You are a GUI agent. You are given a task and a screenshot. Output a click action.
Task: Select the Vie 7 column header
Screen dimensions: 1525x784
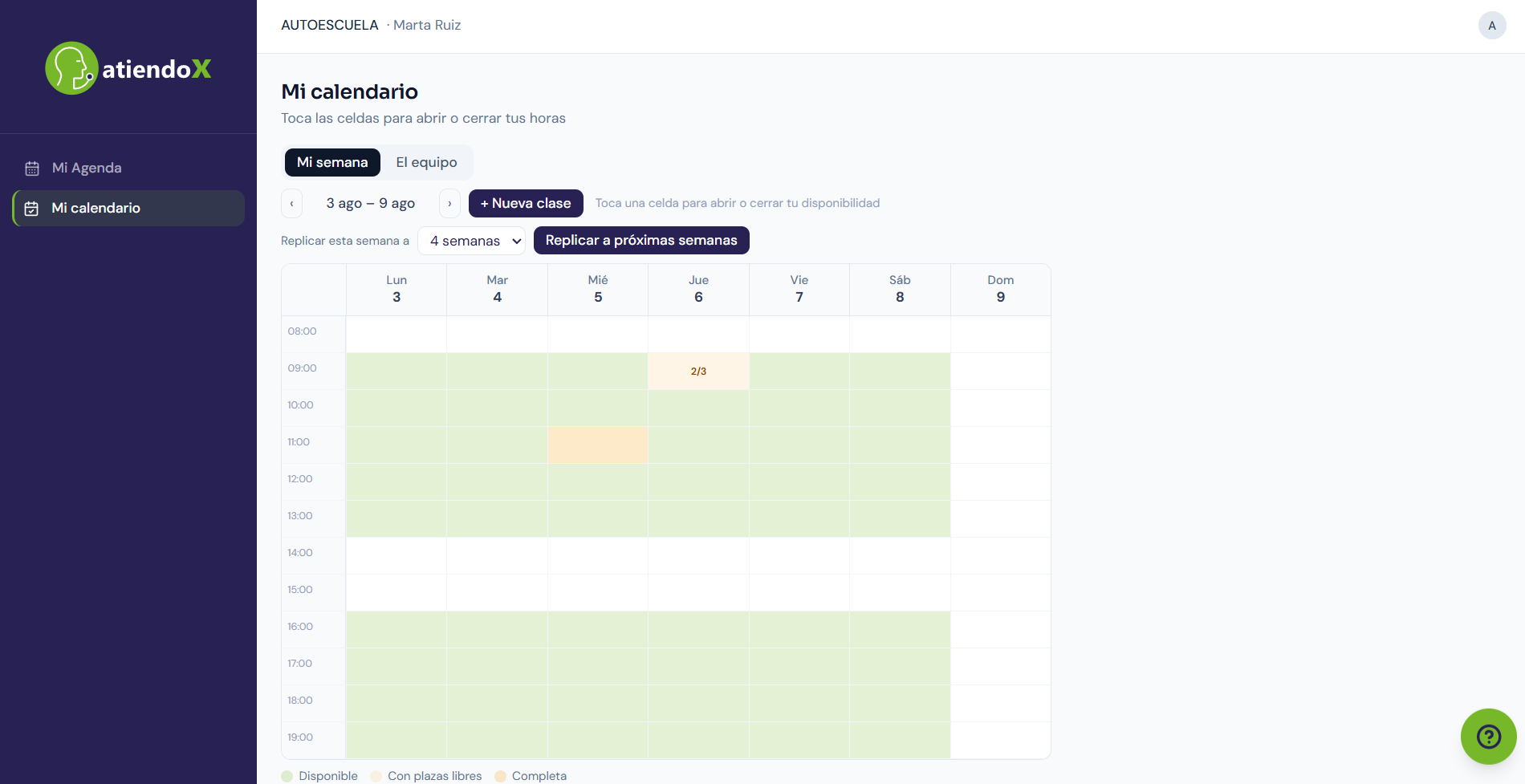click(799, 289)
